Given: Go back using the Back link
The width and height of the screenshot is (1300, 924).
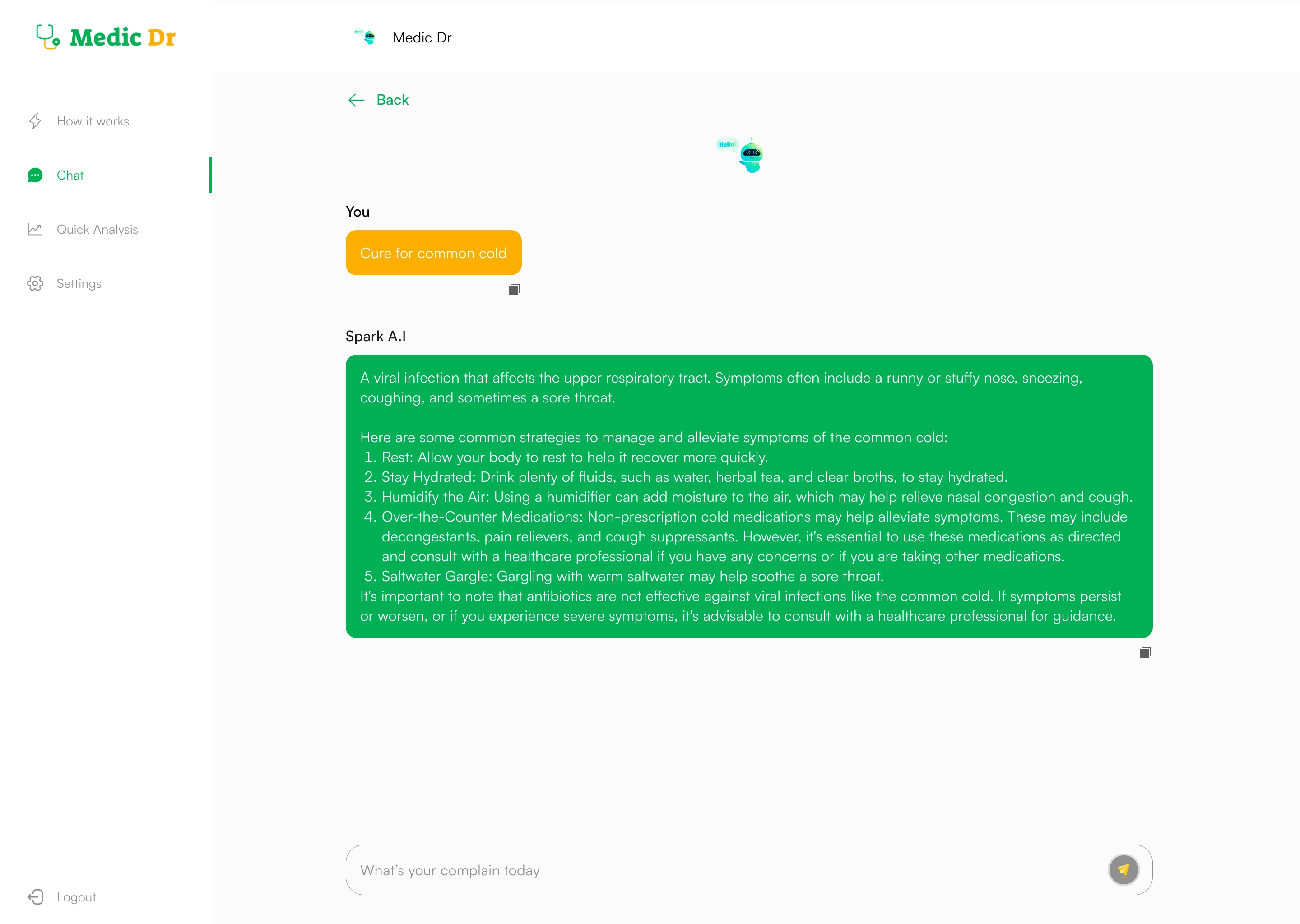Looking at the screenshot, I should (393, 100).
